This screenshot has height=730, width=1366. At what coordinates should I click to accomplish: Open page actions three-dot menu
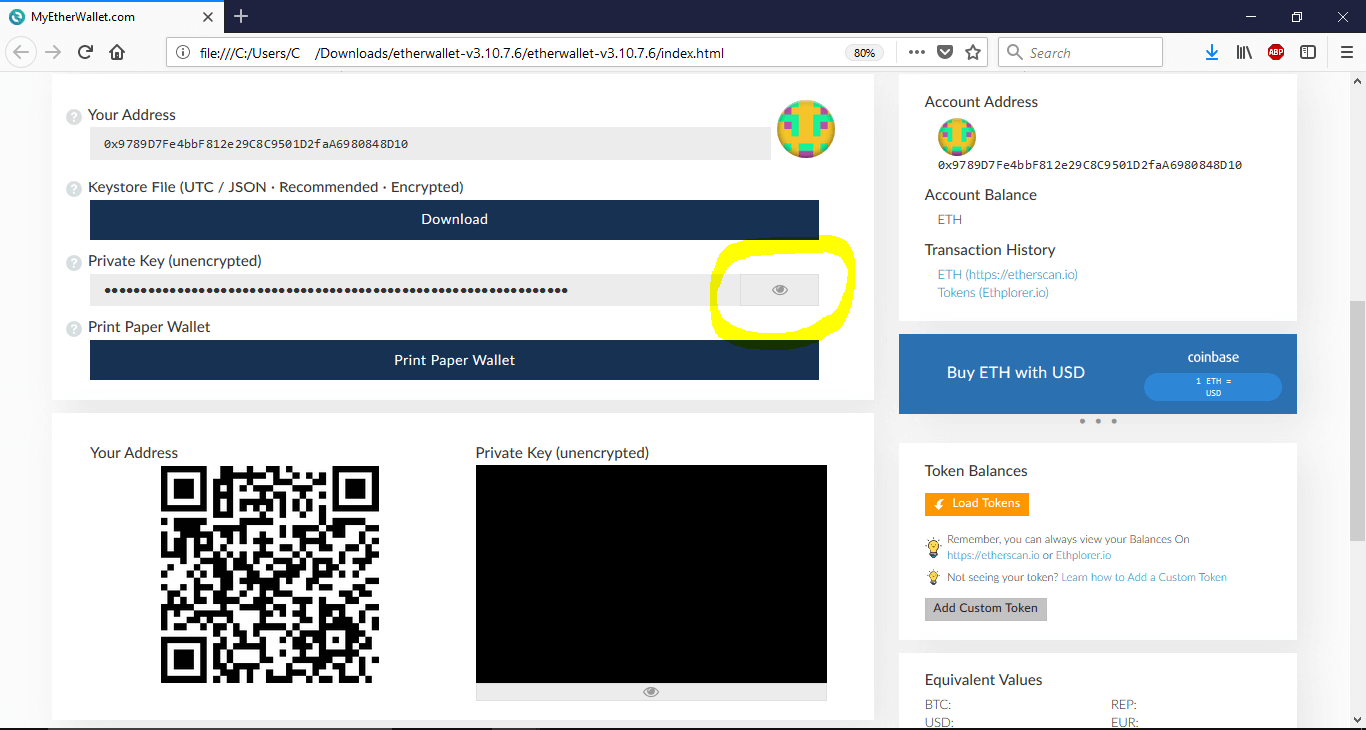coord(917,53)
